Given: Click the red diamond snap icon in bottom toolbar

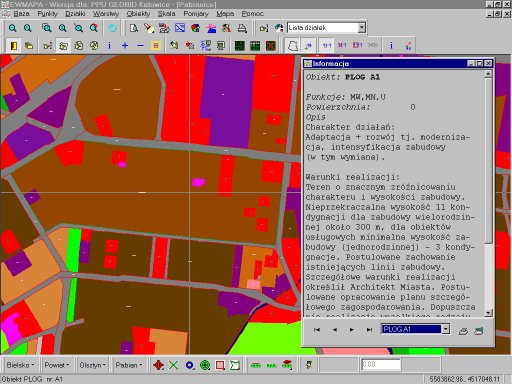Looking at the screenshot, I should 158,365.
